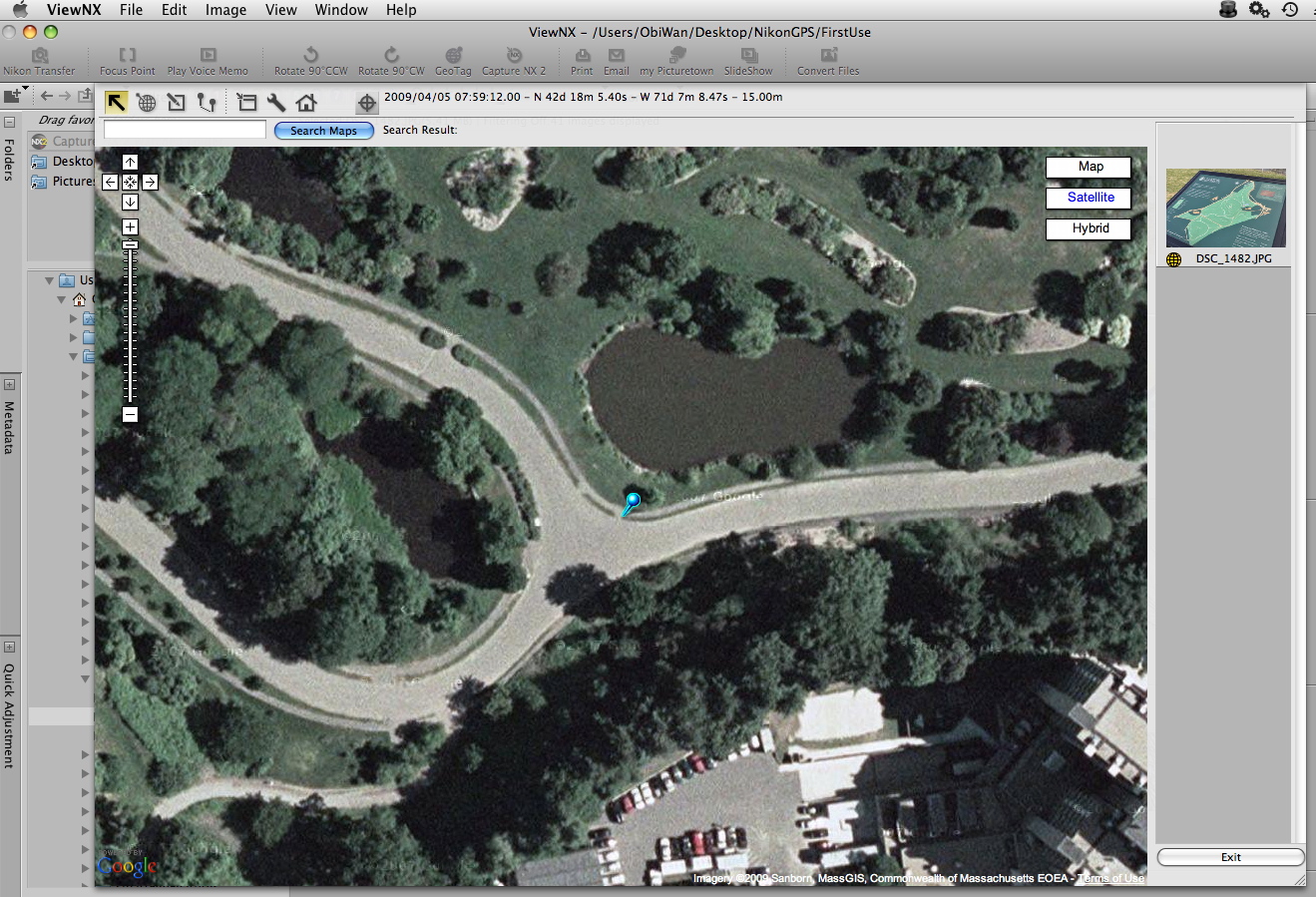The image size is (1316, 897).
Task: Open the Quick Adjustment side panel tab
Action: (x=9, y=715)
